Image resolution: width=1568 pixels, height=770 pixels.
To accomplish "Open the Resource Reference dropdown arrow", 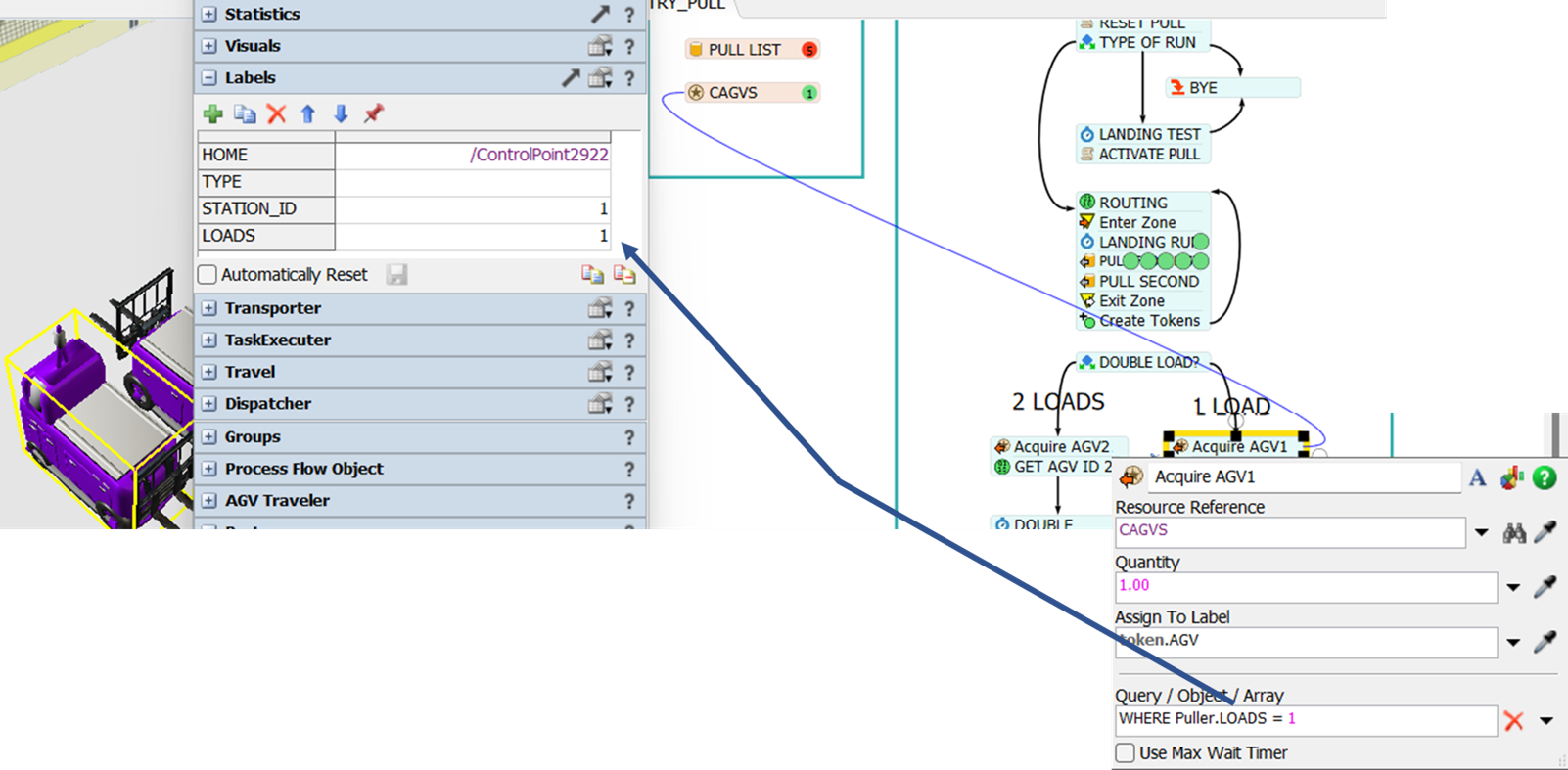I will coord(1482,533).
